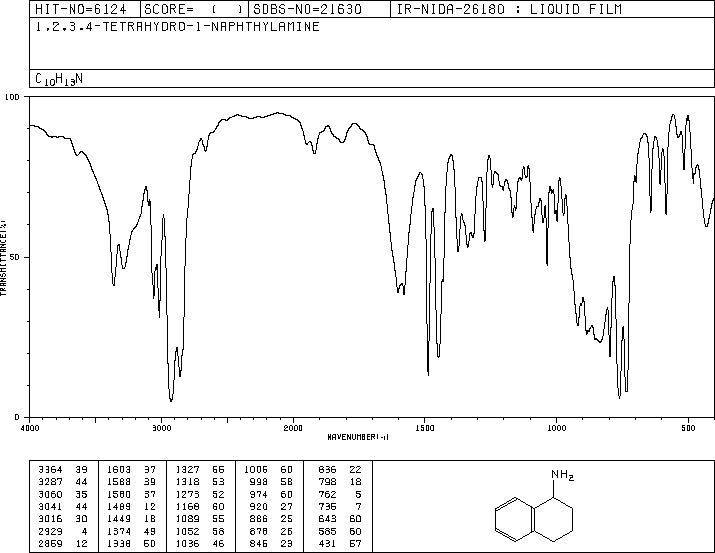Click the 1273 peak table entry
This screenshot has width=715, height=553.
click(200, 494)
